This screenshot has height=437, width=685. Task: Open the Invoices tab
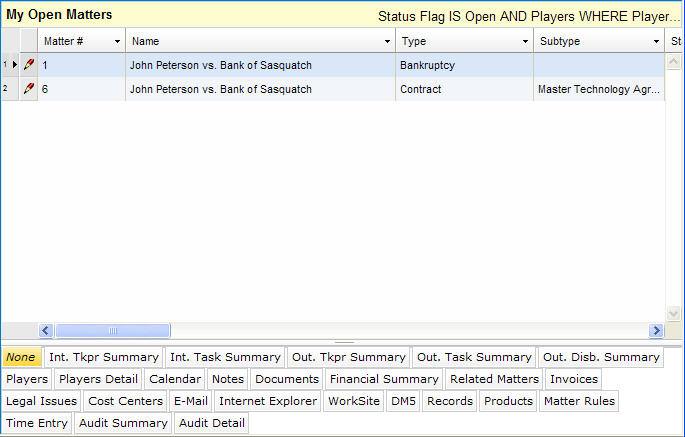574,379
